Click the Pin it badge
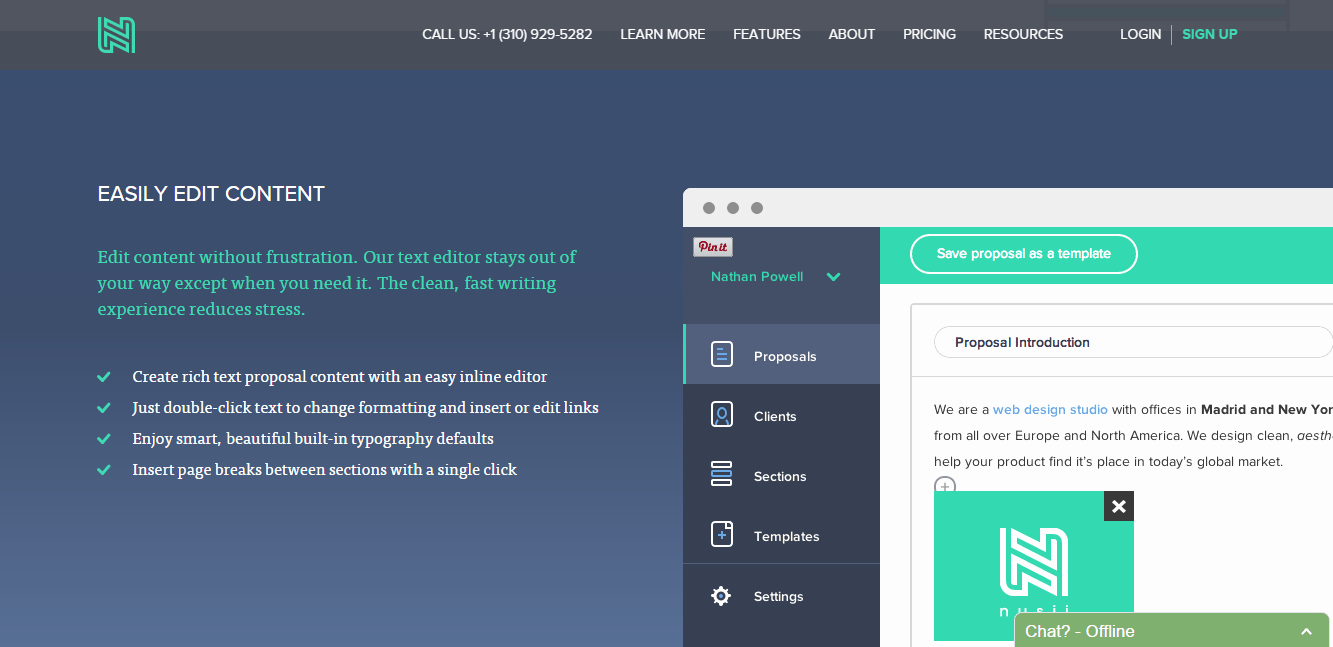Viewport: 1333px width, 647px height. tap(713, 247)
